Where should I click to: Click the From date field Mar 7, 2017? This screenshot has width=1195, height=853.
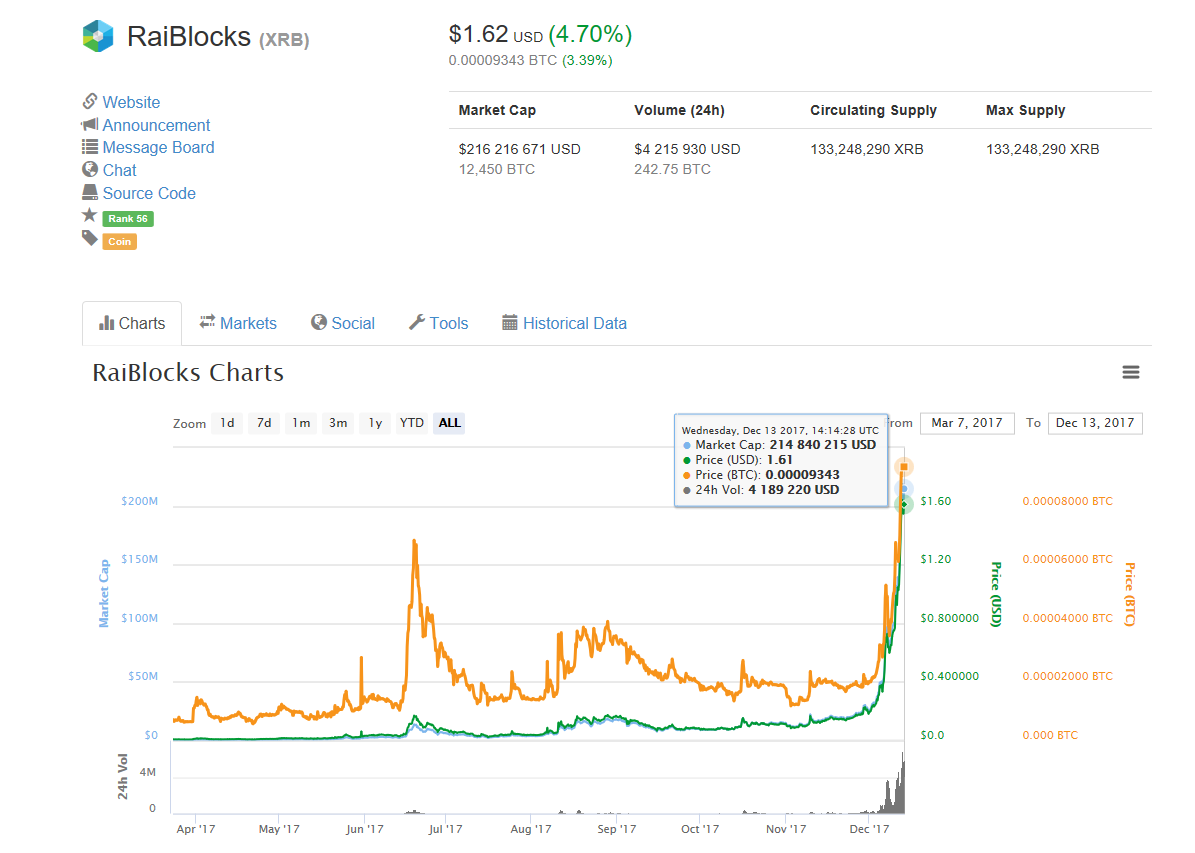click(x=967, y=423)
